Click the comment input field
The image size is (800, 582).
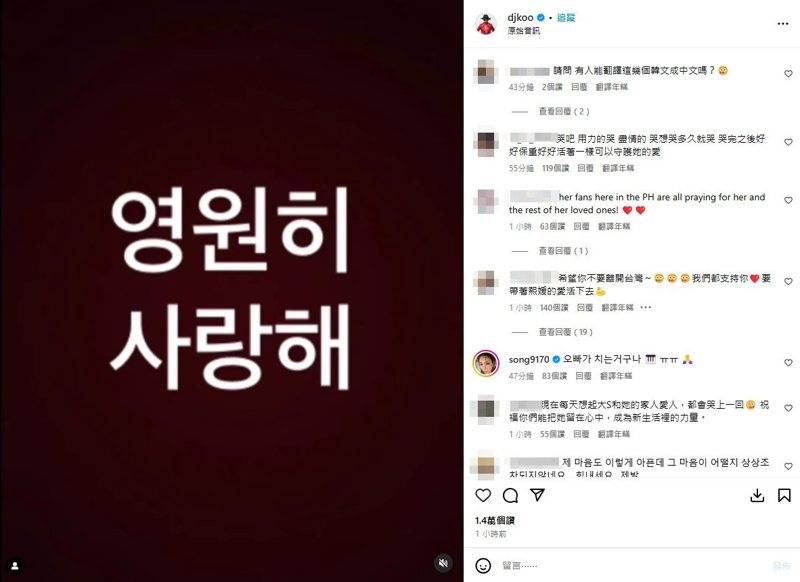click(633, 565)
